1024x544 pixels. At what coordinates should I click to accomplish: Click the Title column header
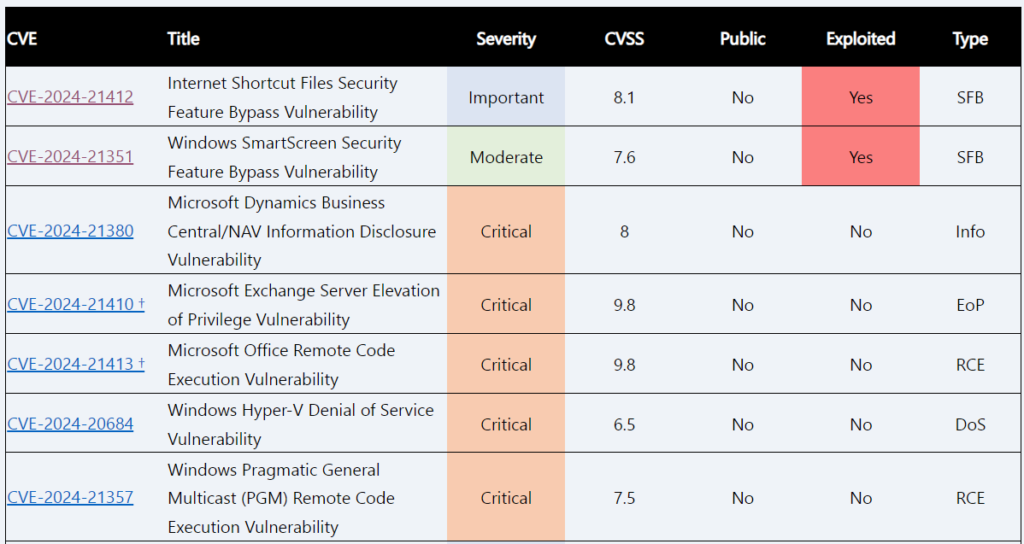183,39
